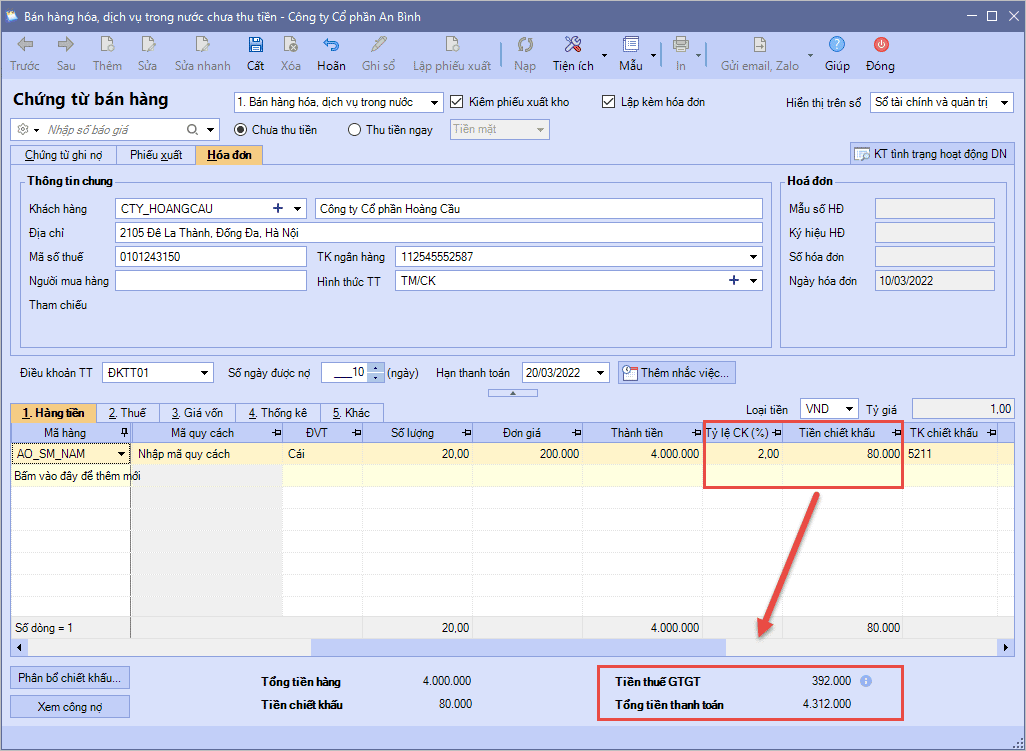Open the Tiện ích dropdown arrow
1026x751 pixels.
coord(604,55)
